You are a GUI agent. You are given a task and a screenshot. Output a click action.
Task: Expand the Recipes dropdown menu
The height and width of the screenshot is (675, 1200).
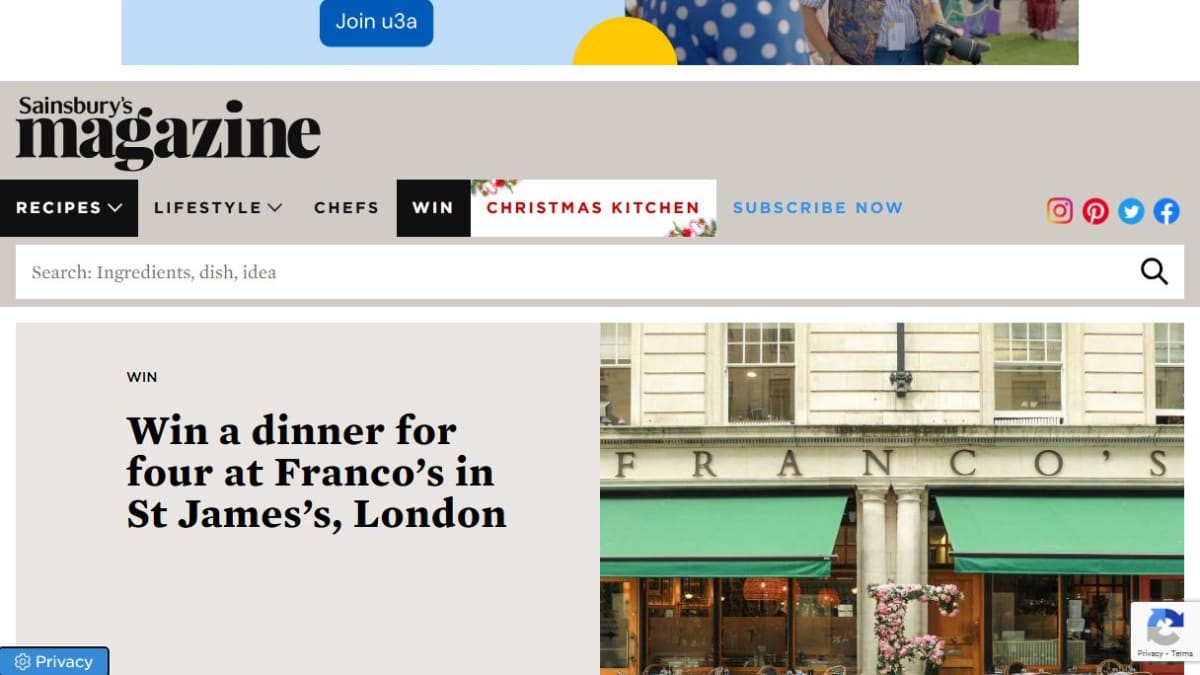coord(69,208)
